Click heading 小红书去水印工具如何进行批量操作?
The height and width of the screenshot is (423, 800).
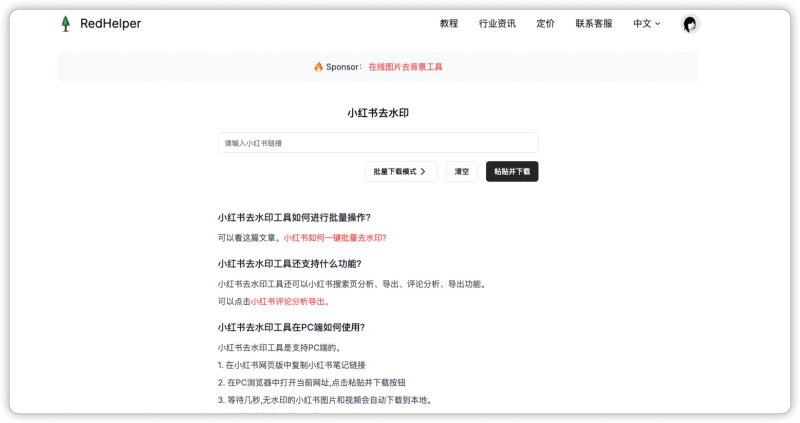click(294, 217)
